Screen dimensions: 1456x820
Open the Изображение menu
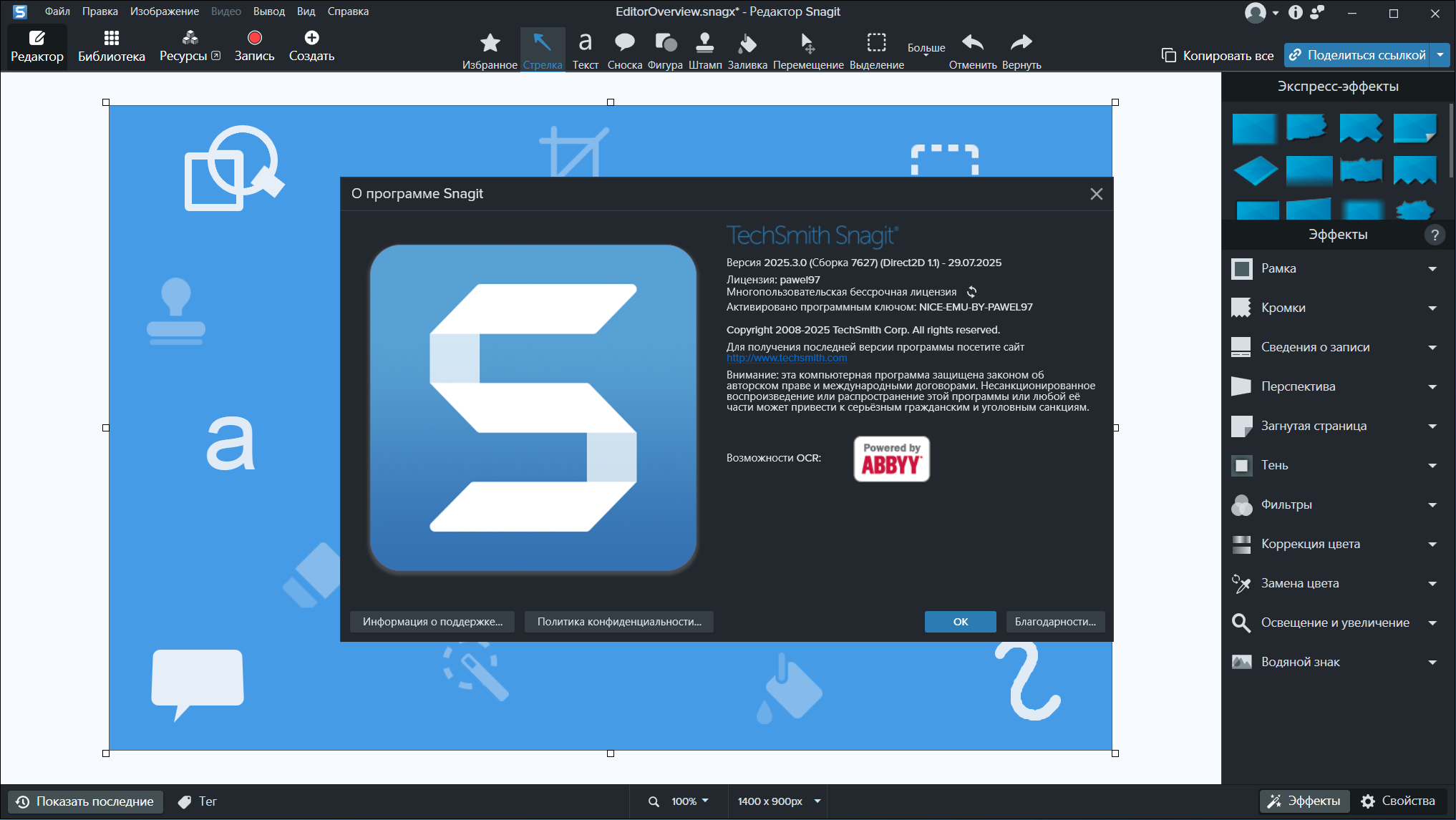click(x=165, y=11)
